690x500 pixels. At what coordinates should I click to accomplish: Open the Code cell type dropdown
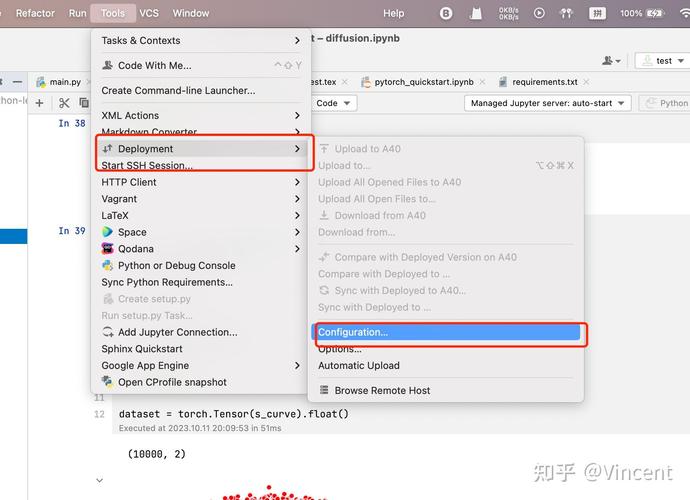[x=333, y=103]
